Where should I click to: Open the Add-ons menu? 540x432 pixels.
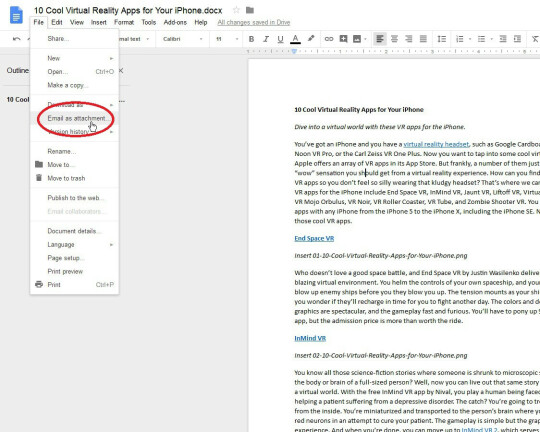tap(175, 22)
